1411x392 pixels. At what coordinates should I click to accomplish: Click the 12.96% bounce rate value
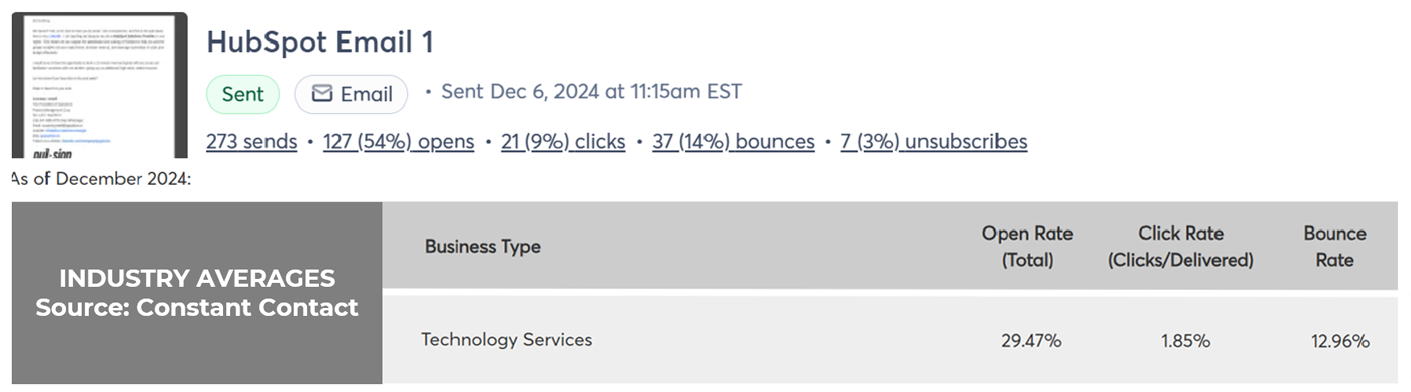coord(1340,341)
